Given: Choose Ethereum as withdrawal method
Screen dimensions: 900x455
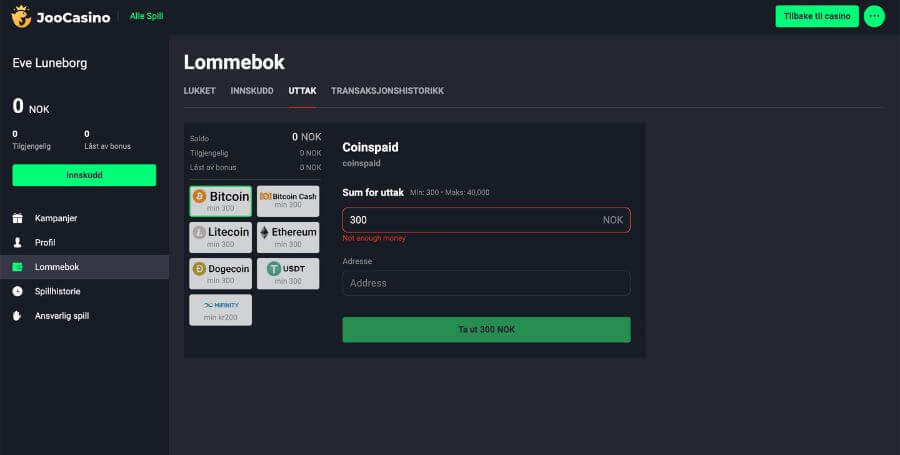Looking at the screenshot, I should pos(288,238).
